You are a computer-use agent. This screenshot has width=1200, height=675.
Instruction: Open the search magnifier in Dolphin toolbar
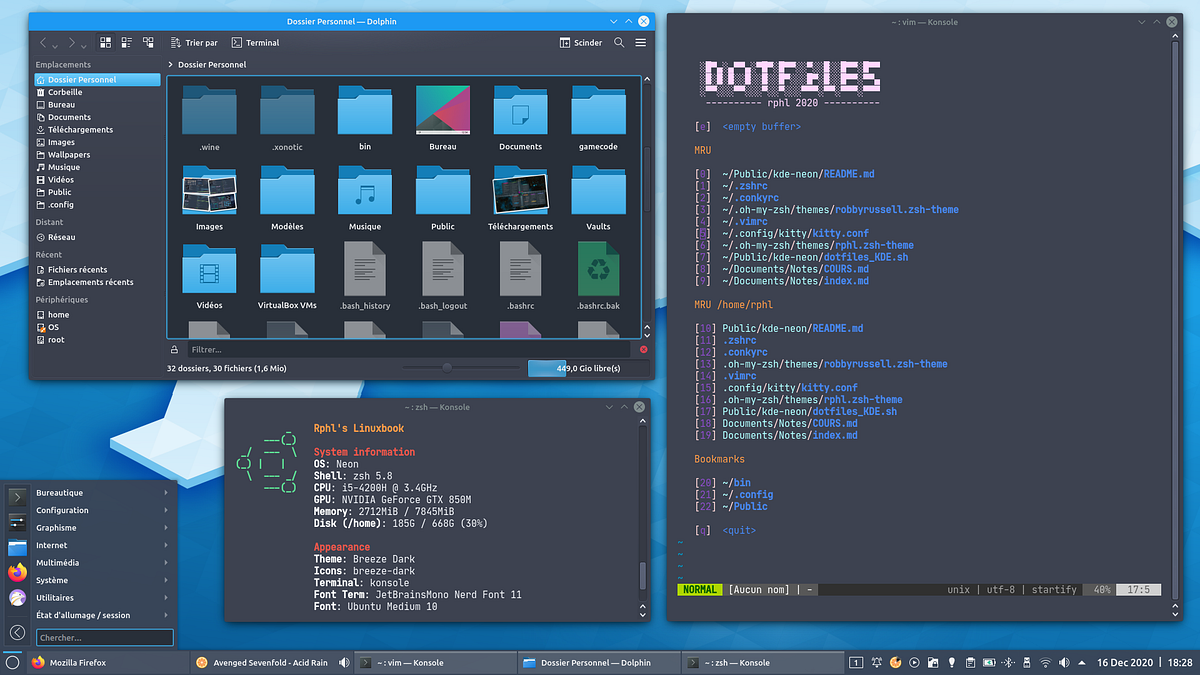pyautogui.click(x=619, y=42)
